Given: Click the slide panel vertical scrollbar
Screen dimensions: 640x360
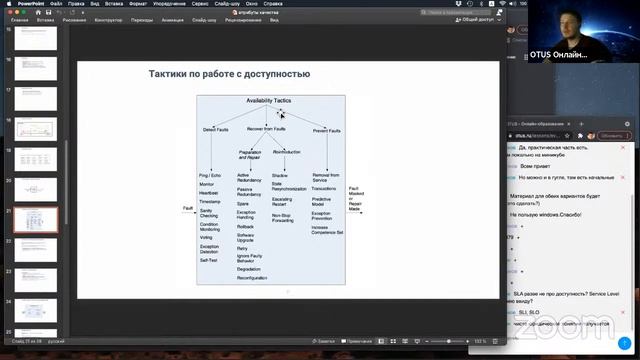Looking at the screenshot, I should [66, 182].
